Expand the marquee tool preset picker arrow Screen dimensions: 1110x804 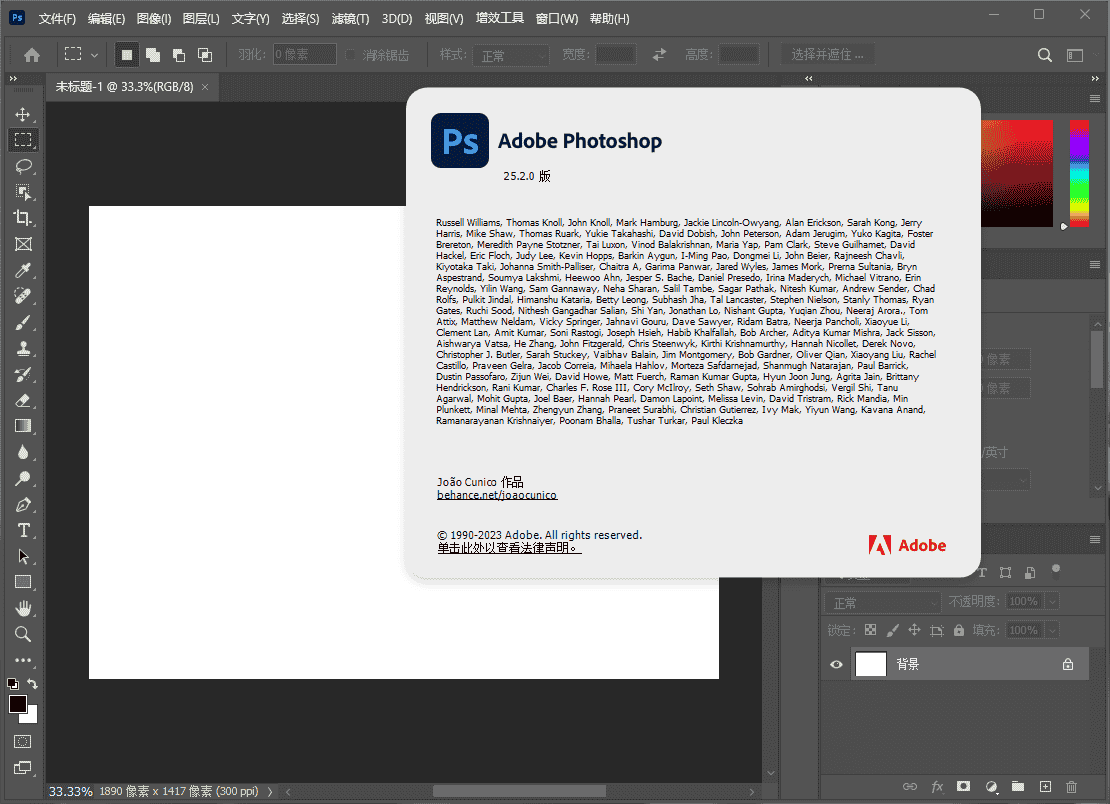(x=95, y=55)
